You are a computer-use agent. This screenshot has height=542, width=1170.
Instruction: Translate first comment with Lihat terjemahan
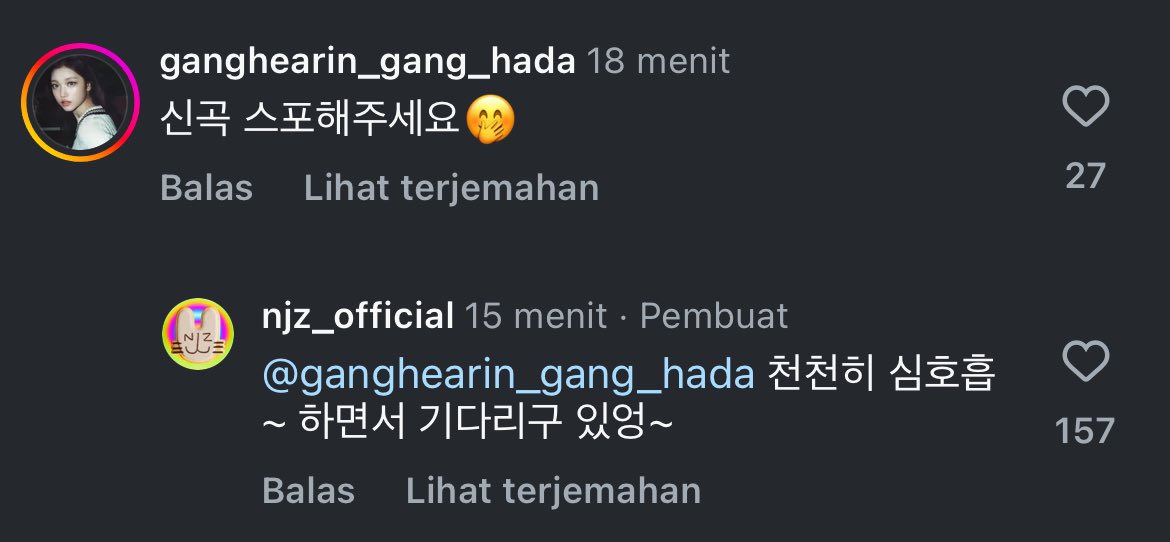451,188
